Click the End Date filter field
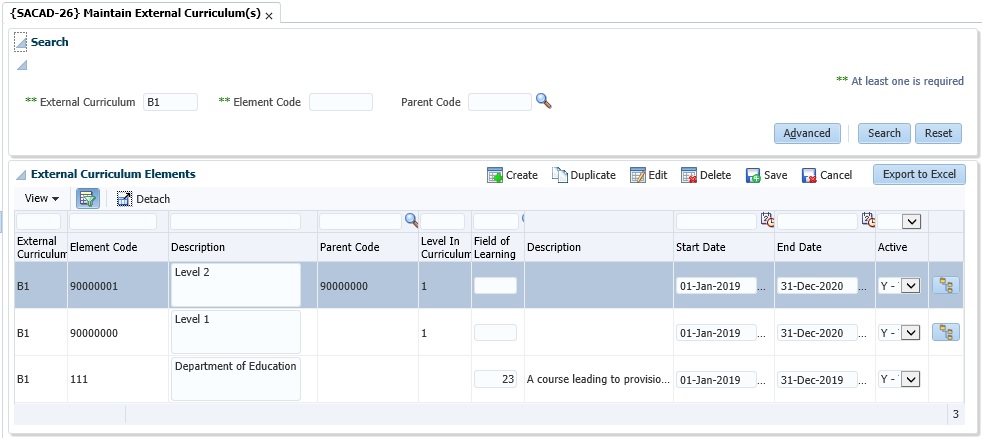Image resolution: width=982 pixels, height=438 pixels. 817,221
